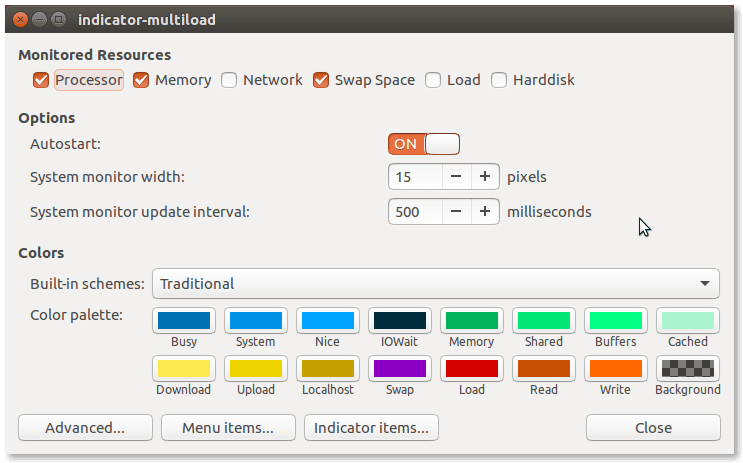The height and width of the screenshot is (463, 743).
Task: Pick the red Load color swatch
Action: (472, 369)
